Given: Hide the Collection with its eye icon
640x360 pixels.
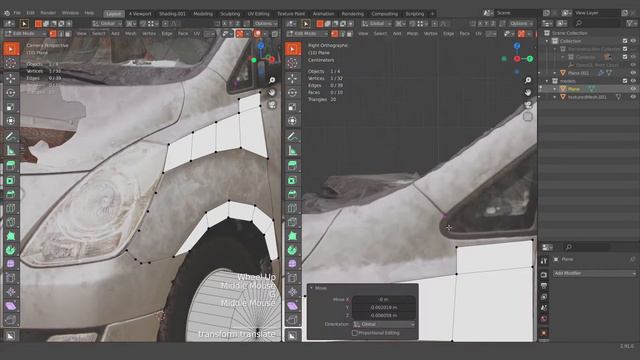Looking at the screenshot, I should click(633, 41).
